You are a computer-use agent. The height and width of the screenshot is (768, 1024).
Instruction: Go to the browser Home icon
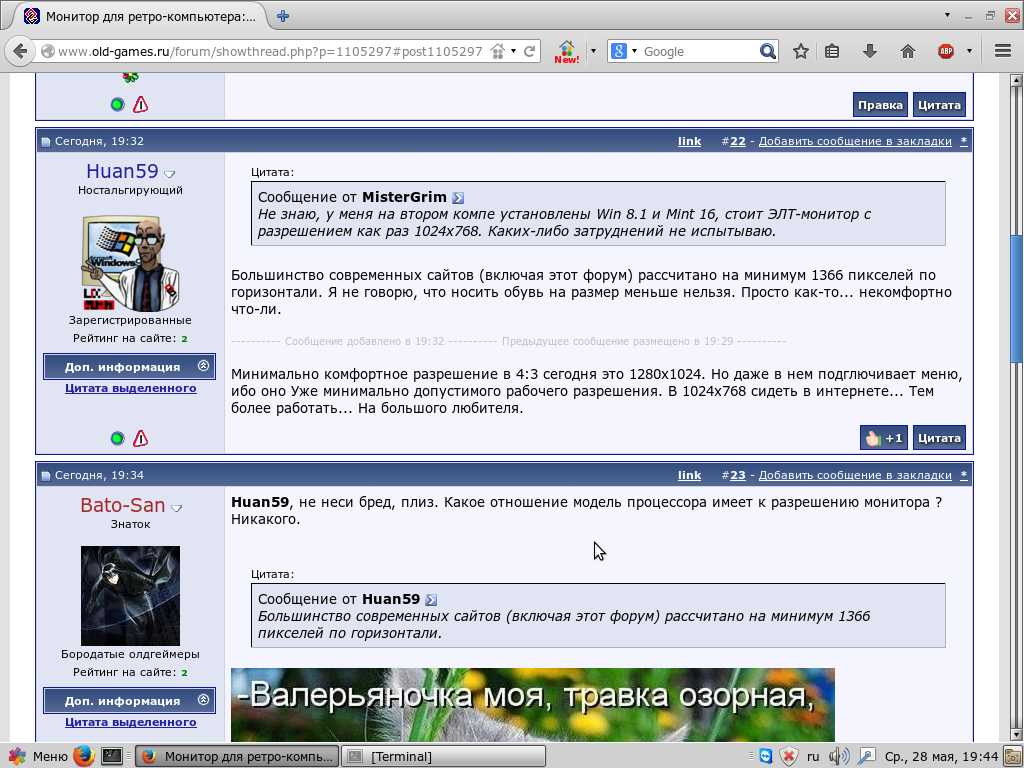point(908,51)
